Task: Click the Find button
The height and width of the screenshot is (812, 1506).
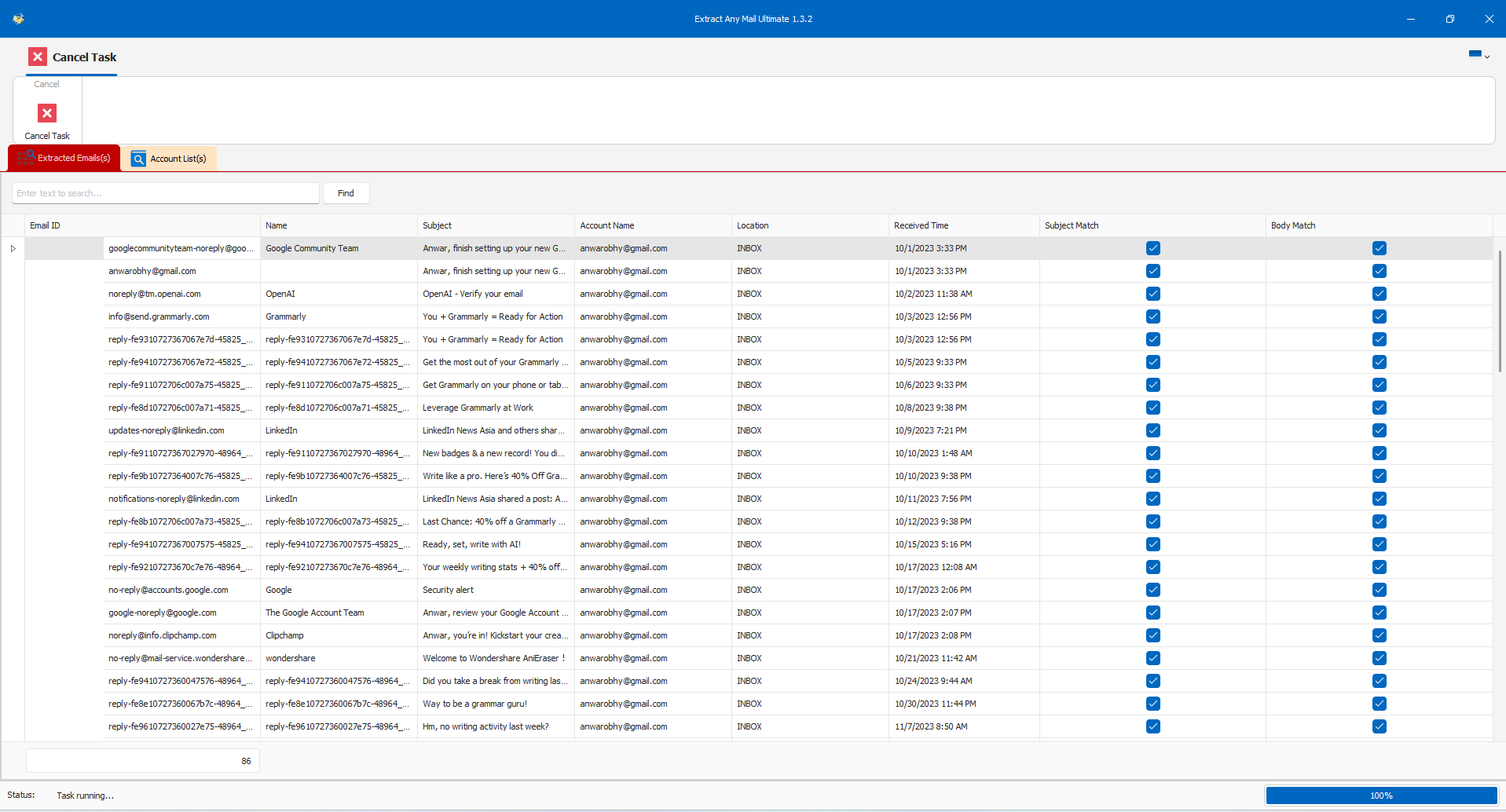Action: tap(346, 193)
